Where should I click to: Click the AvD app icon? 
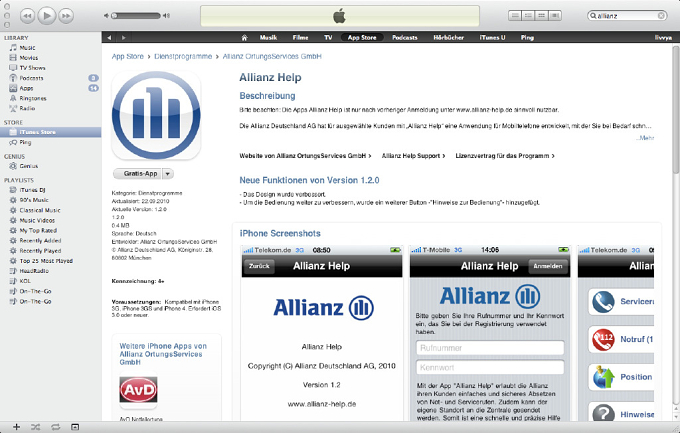click(x=138, y=390)
